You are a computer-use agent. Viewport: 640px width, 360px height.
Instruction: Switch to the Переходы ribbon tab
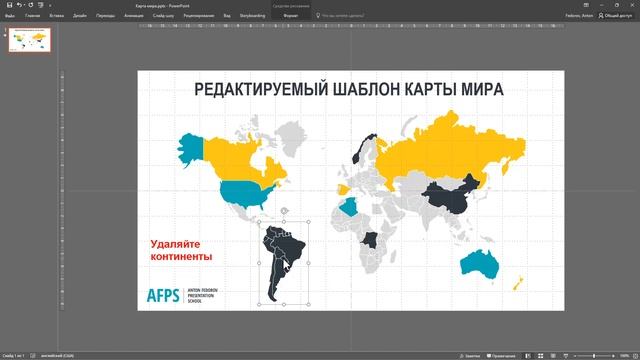[105, 16]
